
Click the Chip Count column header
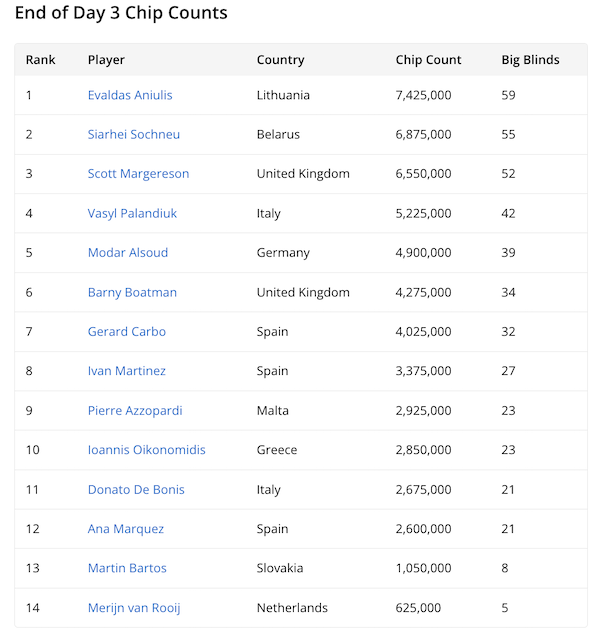coord(428,60)
